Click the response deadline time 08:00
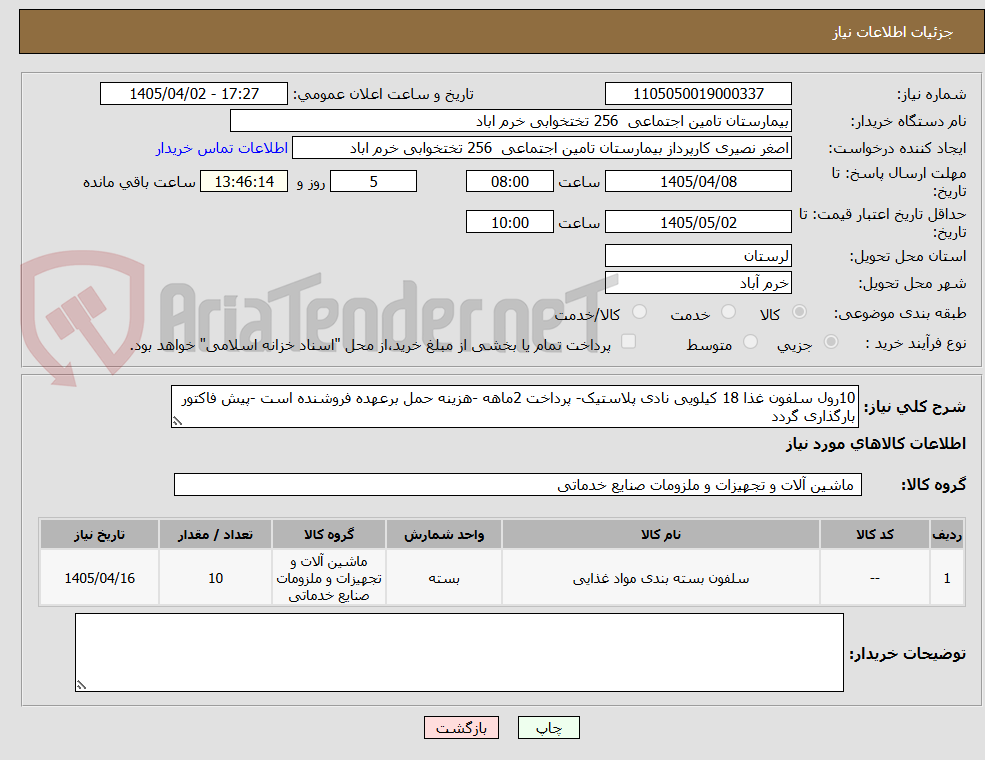 pyautogui.click(x=509, y=182)
